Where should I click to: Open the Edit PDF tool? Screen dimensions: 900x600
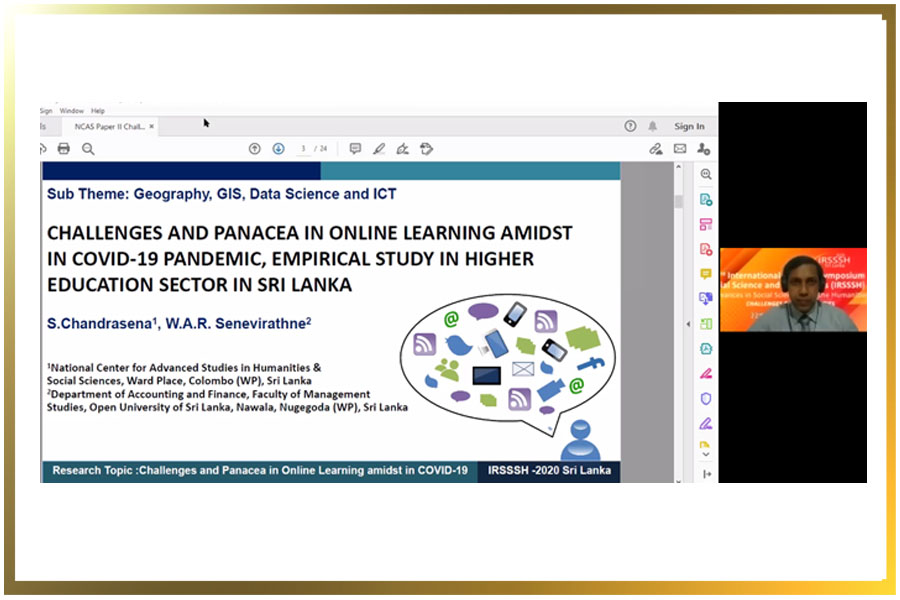coord(706,224)
